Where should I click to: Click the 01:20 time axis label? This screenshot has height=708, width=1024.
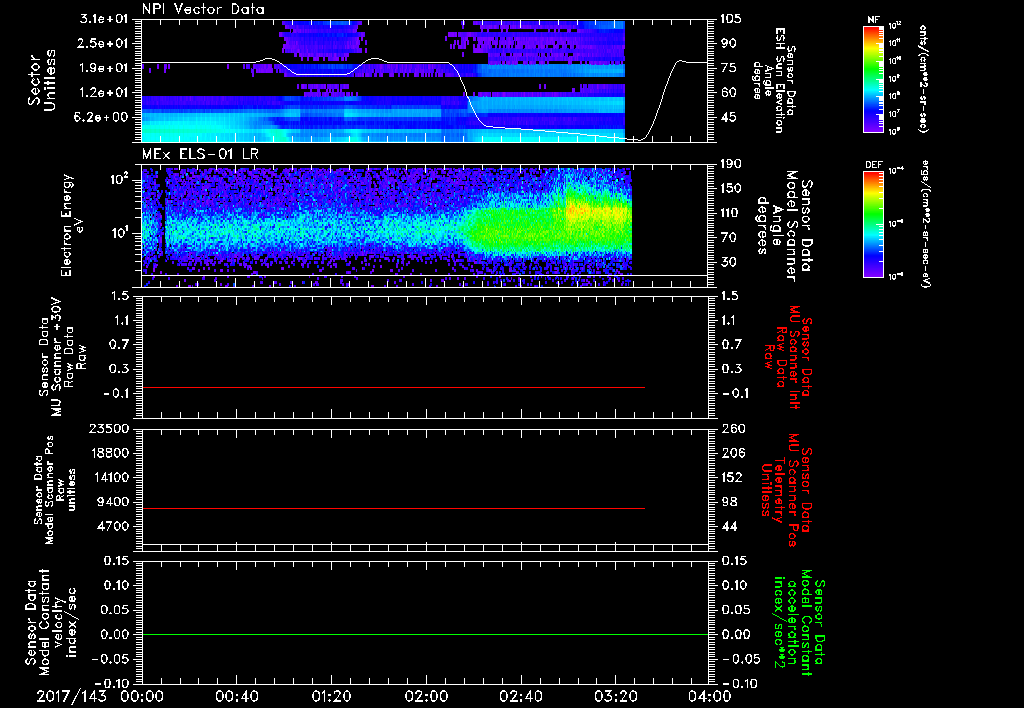click(x=331, y=696)
